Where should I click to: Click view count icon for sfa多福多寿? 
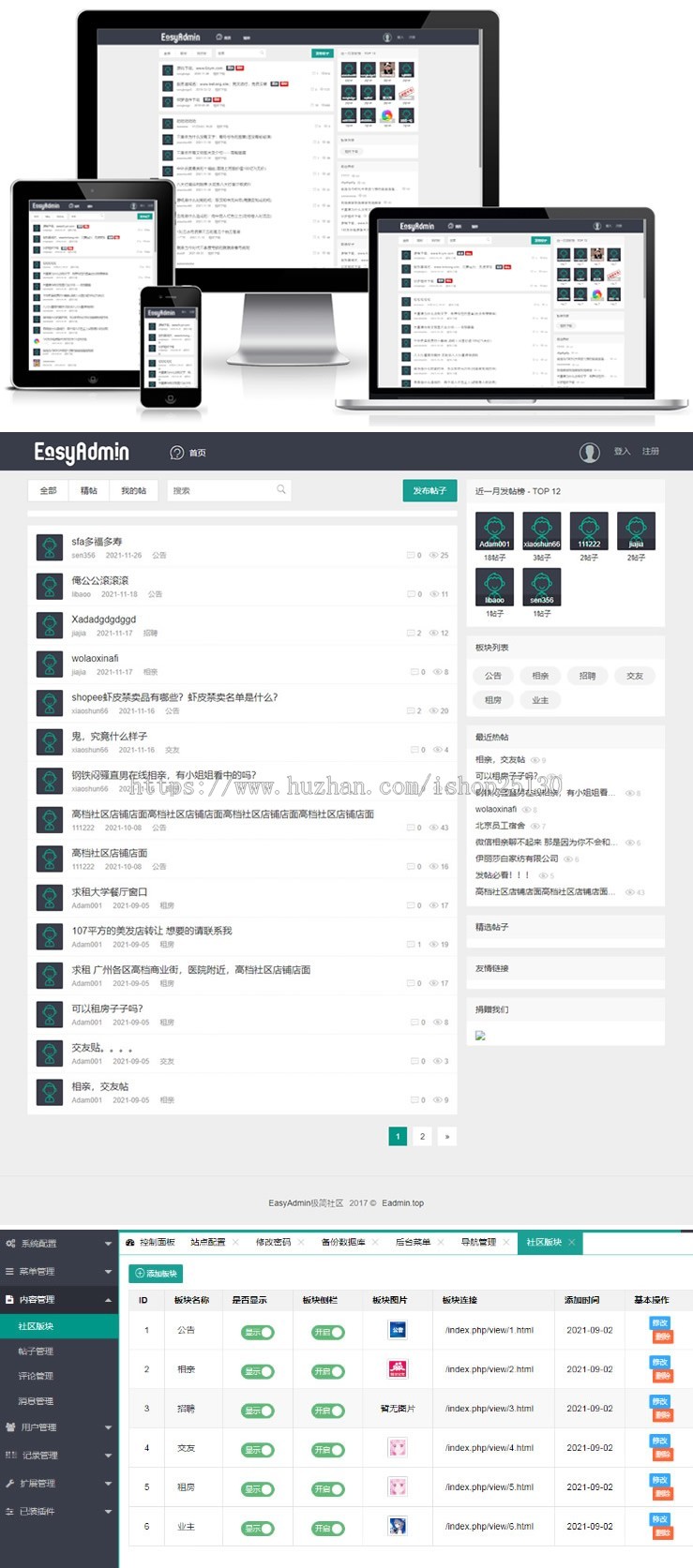pos(433,555)
